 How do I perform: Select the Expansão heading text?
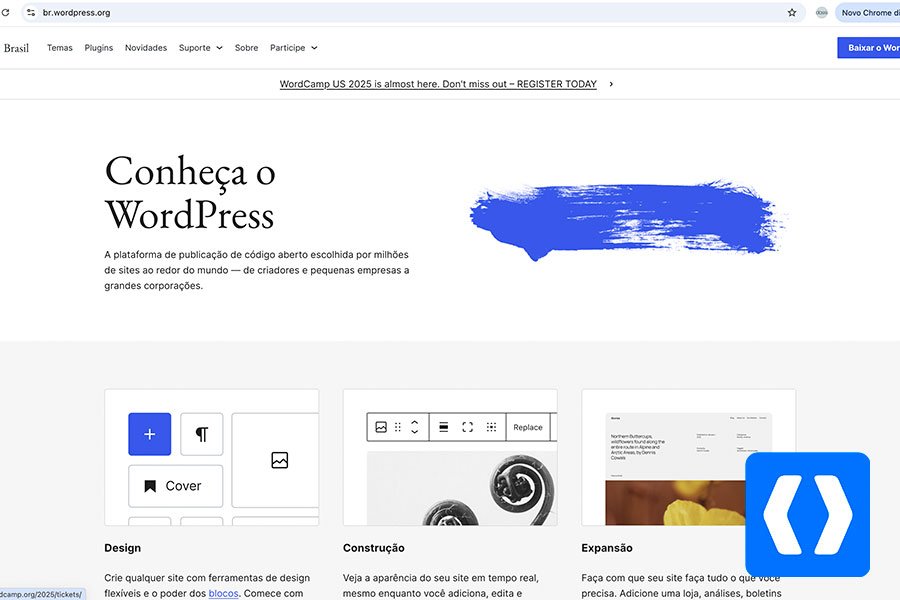tap(607, 548)
